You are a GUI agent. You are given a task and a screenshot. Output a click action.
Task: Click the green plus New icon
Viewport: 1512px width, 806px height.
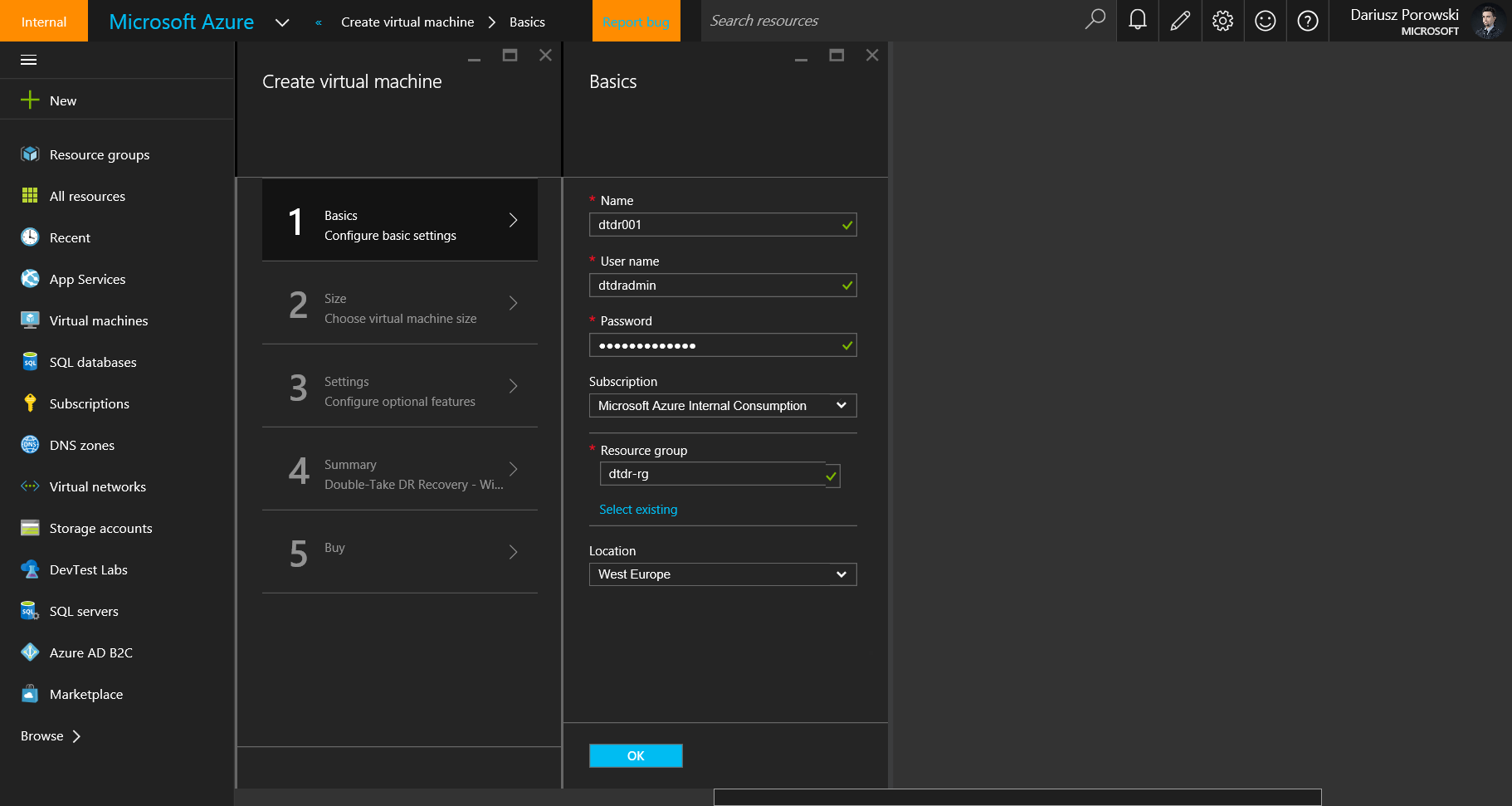[x=30, y=100]
